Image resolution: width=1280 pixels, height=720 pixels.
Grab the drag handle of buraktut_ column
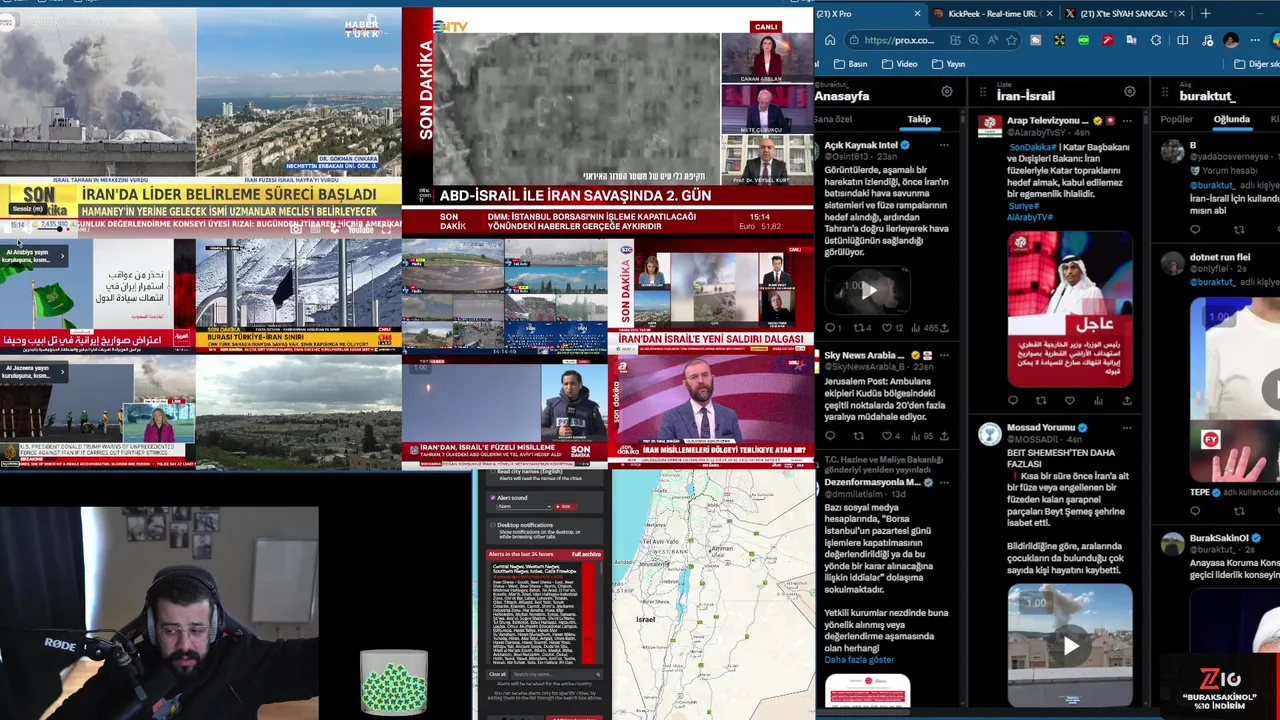coord(1165,93)
